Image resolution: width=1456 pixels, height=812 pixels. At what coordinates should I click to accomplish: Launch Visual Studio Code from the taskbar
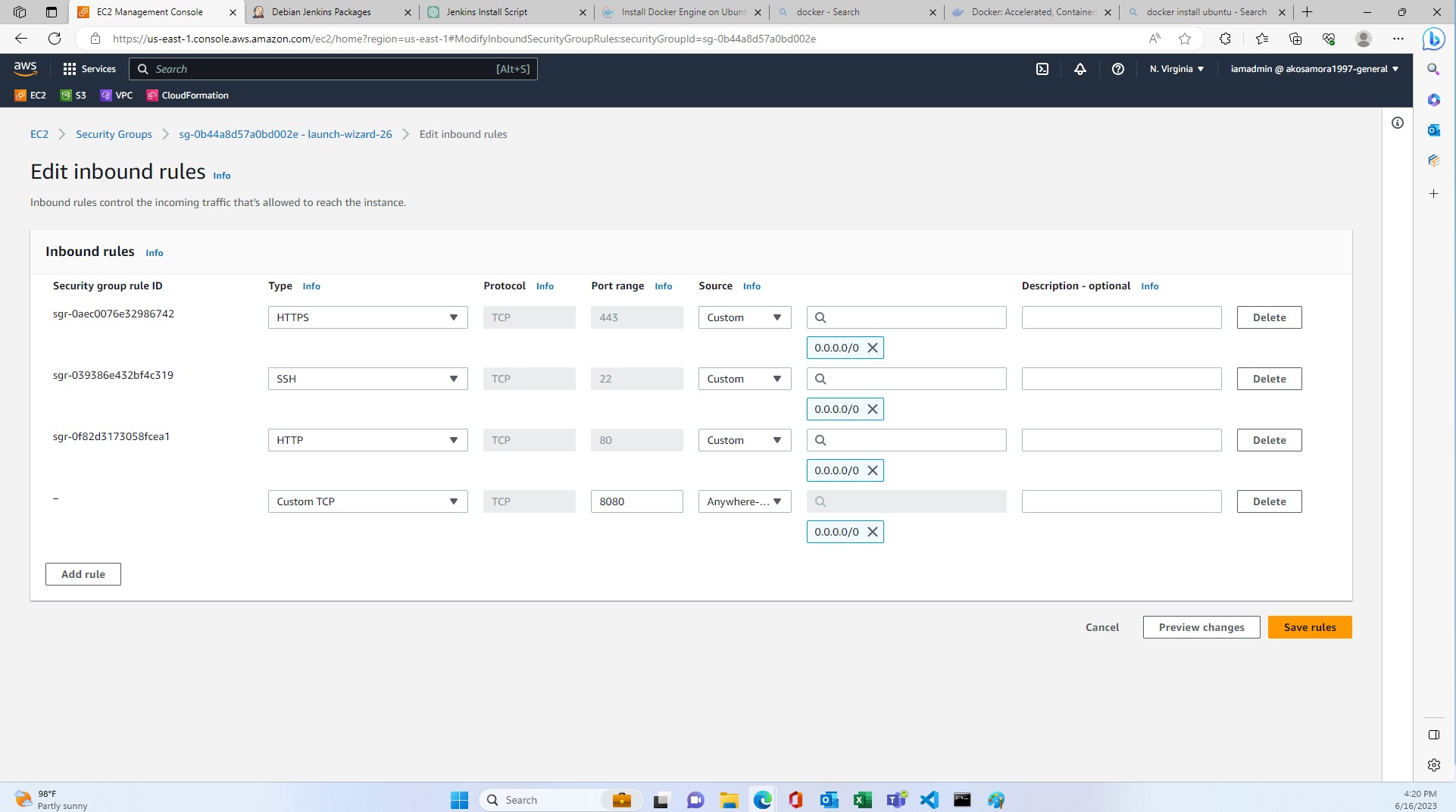click(x=928, y=800)
